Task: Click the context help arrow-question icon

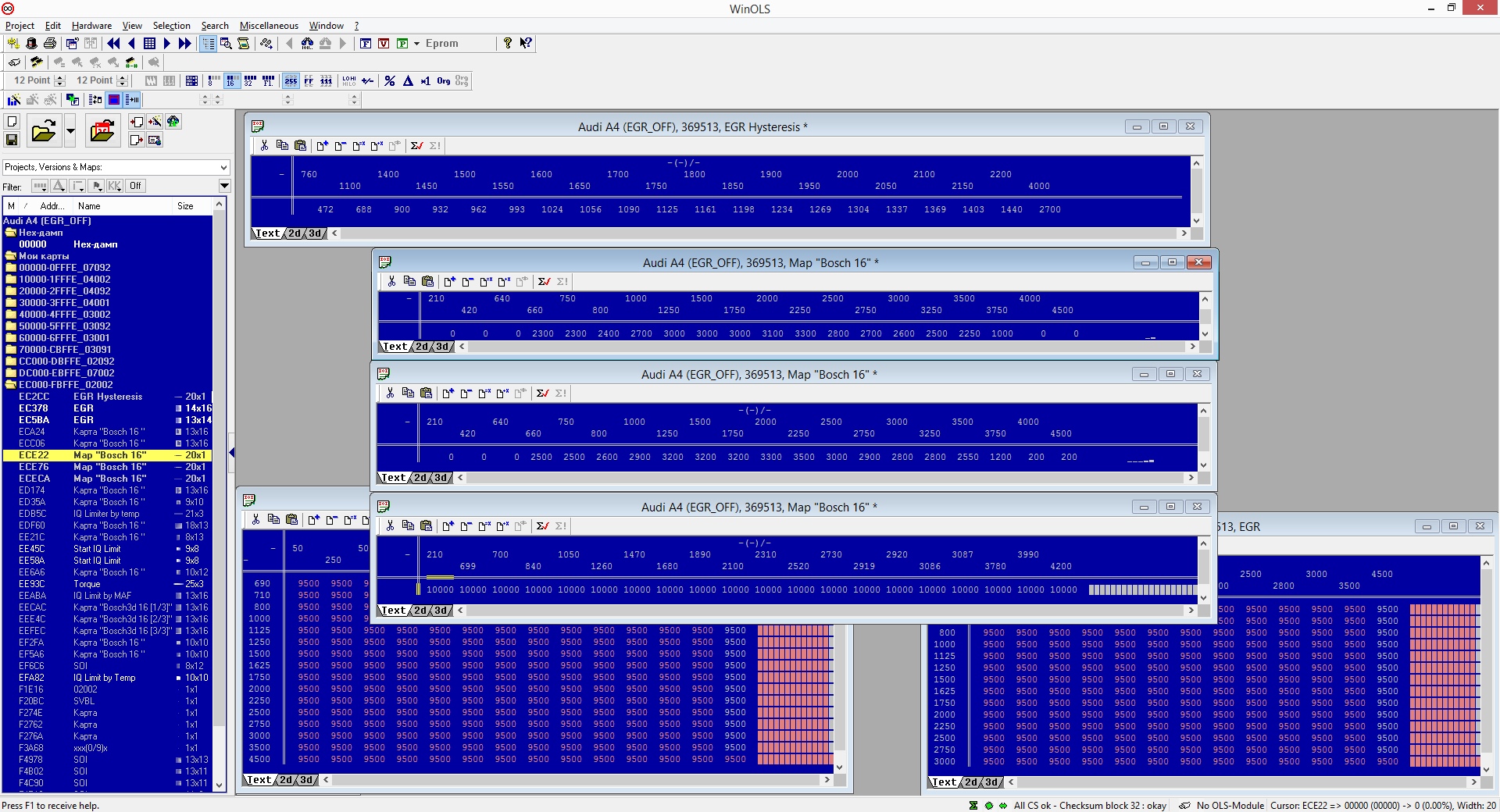Action: (526, 44)
